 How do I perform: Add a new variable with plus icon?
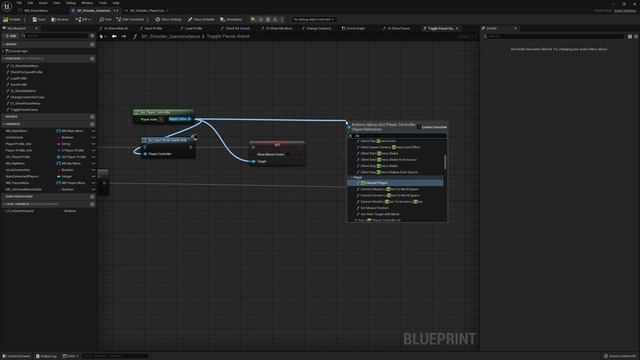92,124
